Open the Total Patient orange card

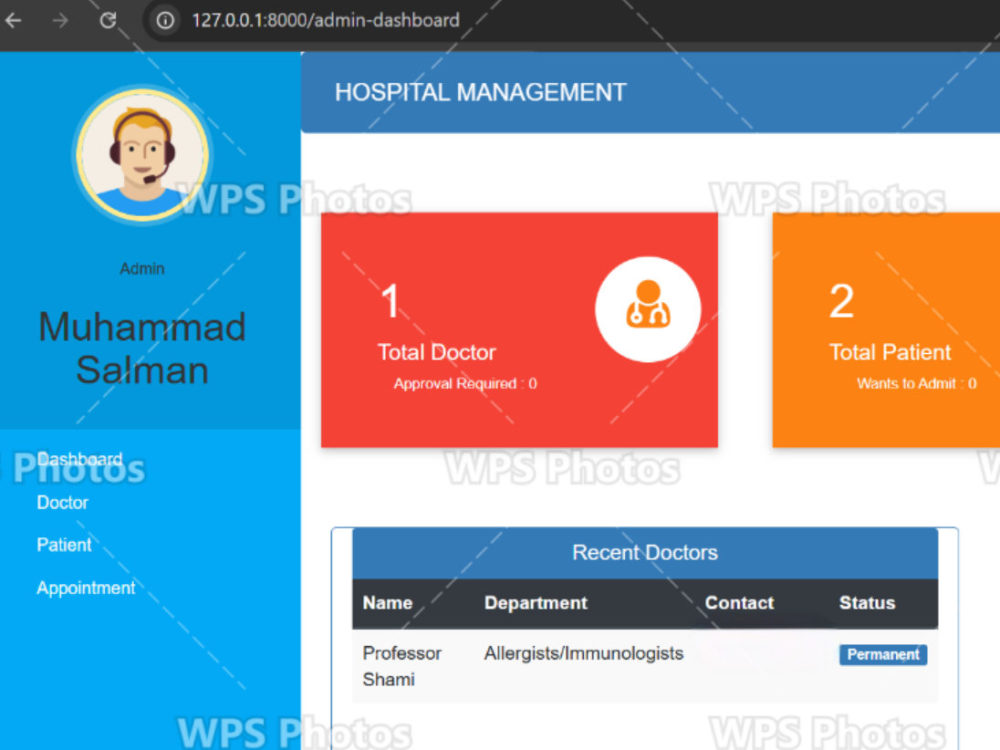886,330
